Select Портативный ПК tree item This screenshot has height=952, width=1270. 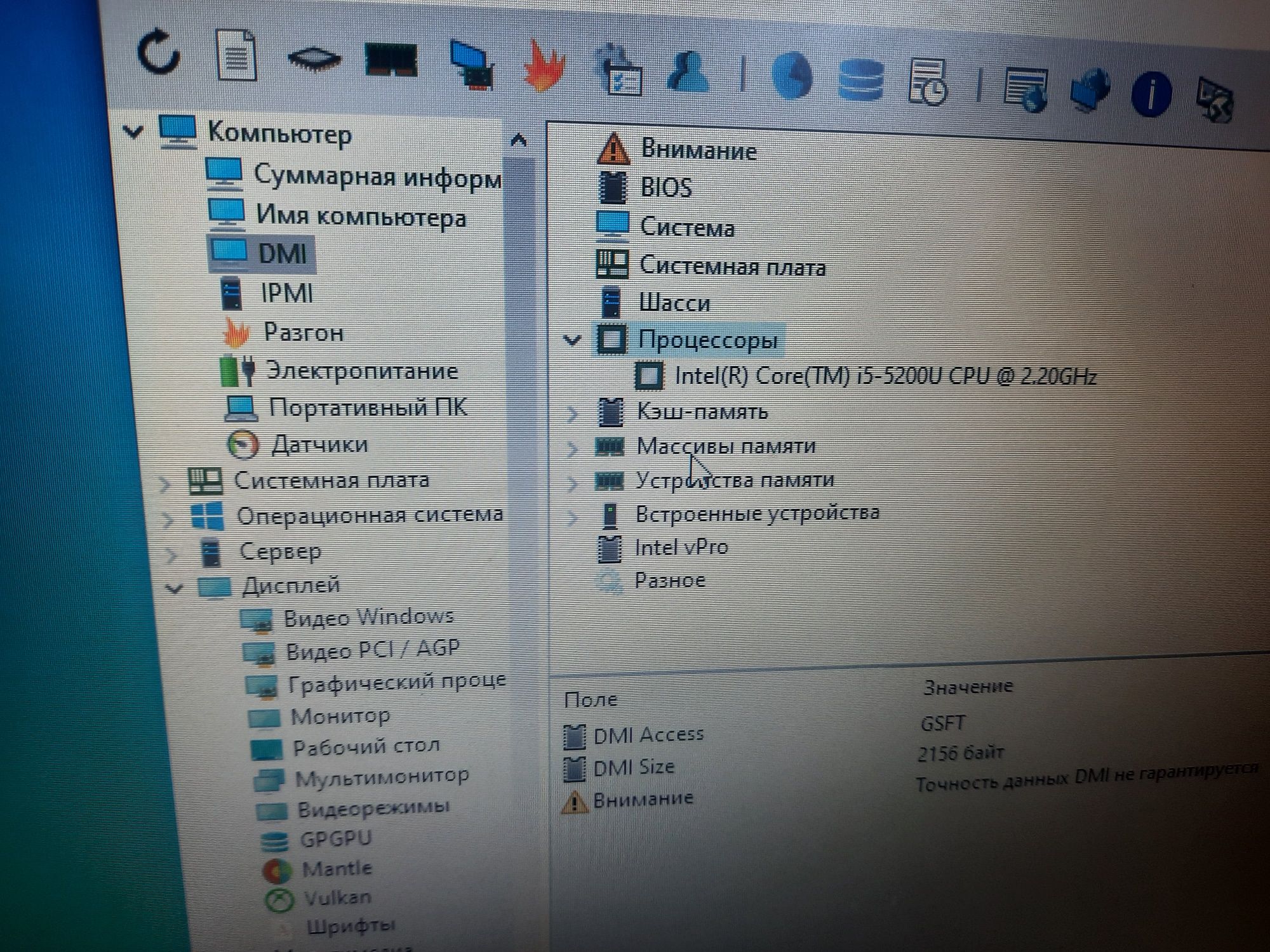pos(347,407)
